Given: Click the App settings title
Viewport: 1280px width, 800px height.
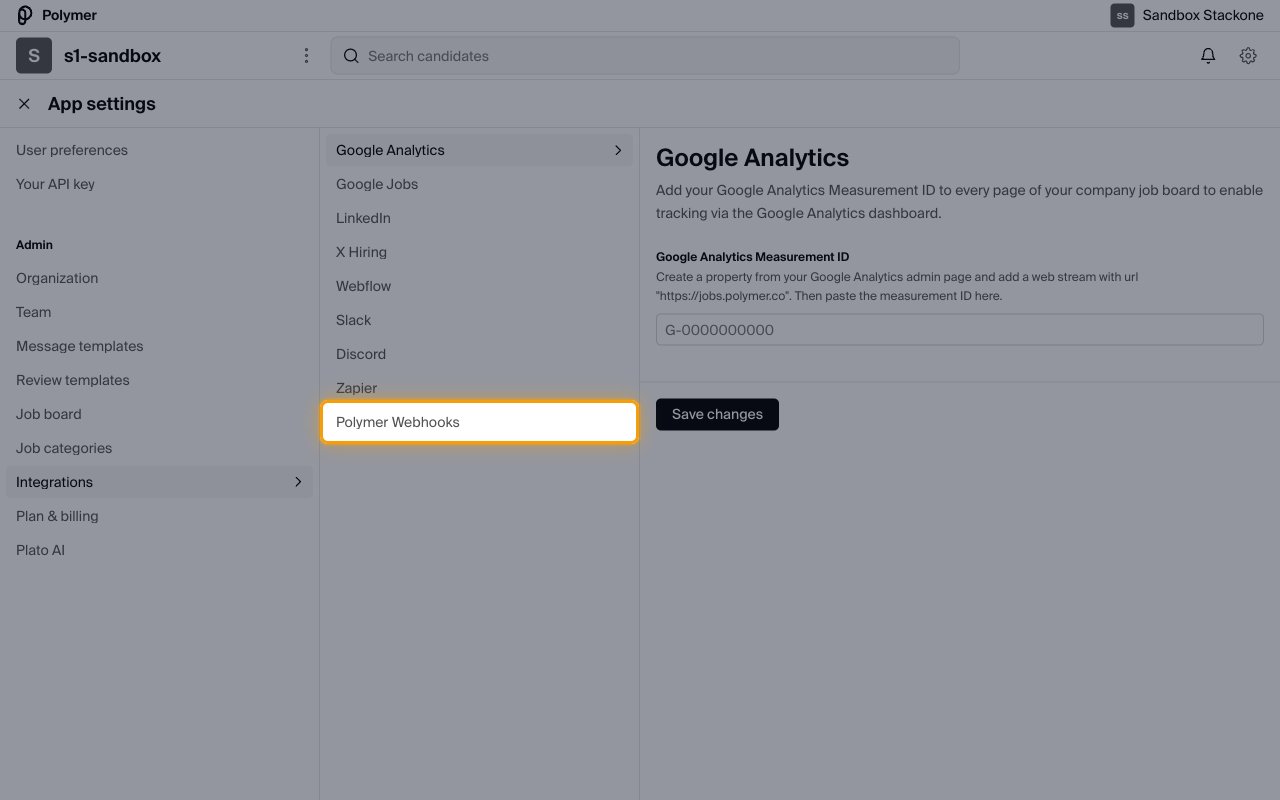Looking at the screenshot, I should (x=102, y=104).
